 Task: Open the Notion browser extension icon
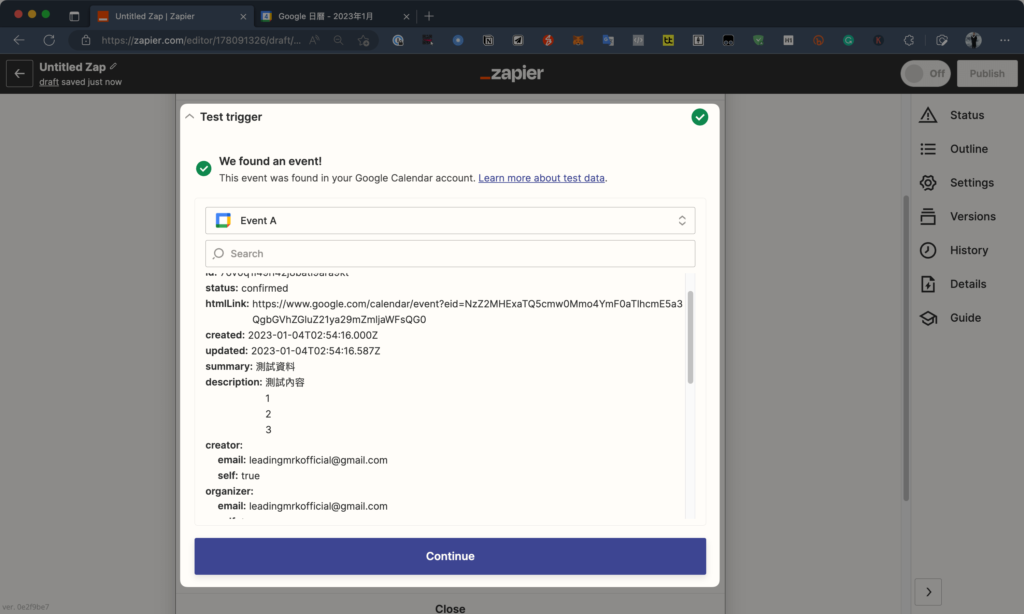[488, 40]
